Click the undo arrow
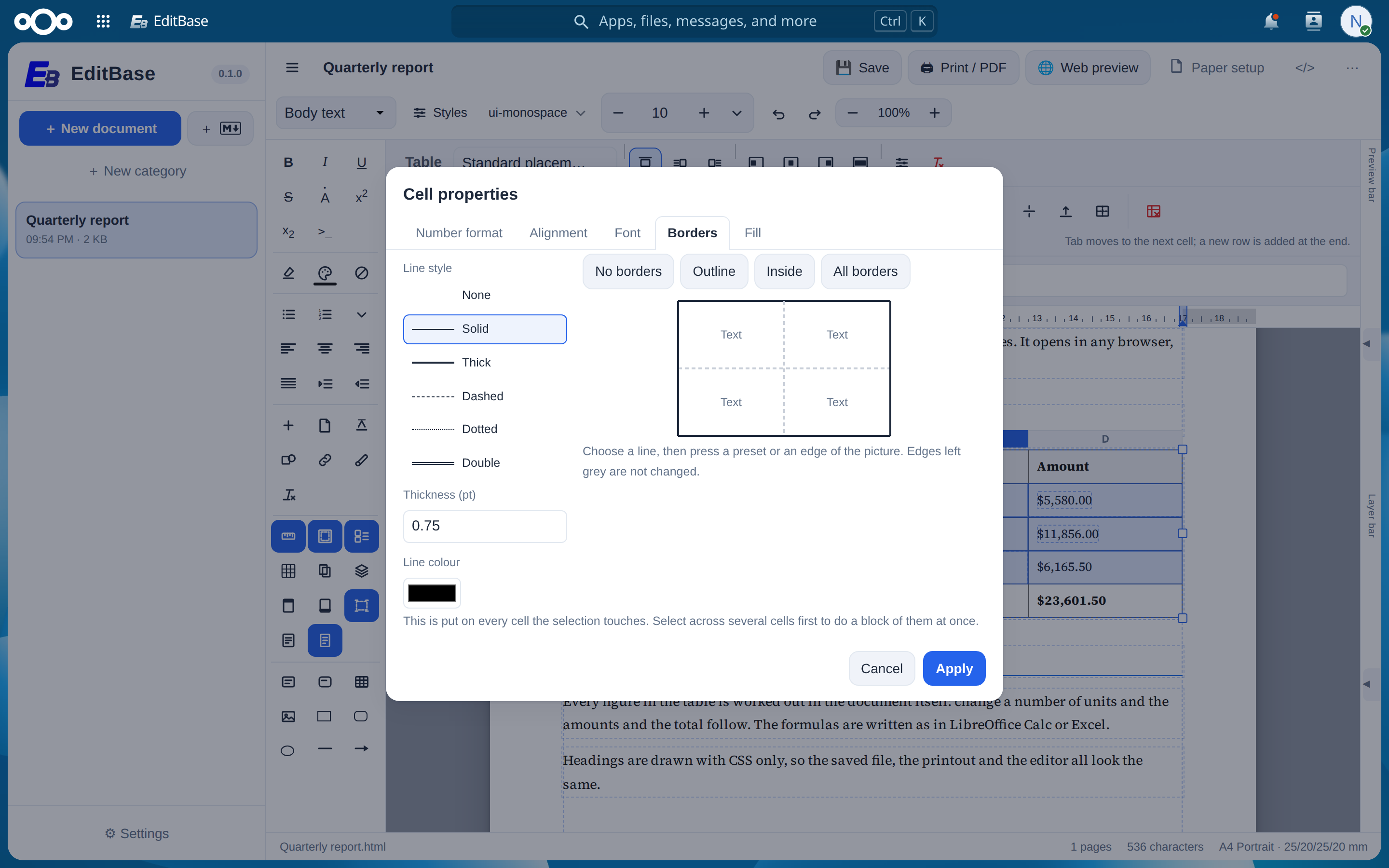The width and height of the screenshot is (1389, 868). [x=778, y=114]
